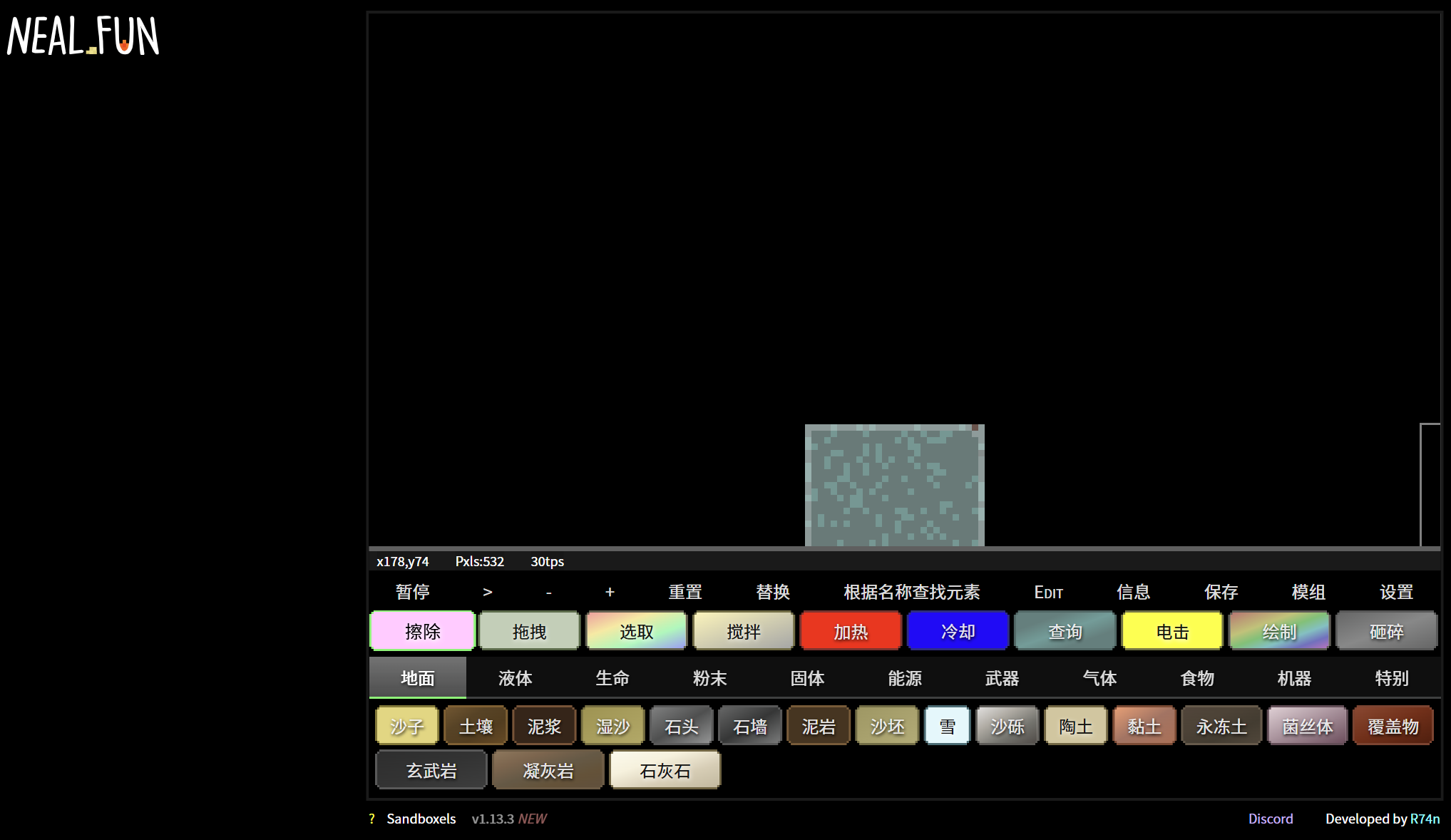Select the 冷却 cool tool
Screen dimensions: 1451x840
(x=958, y=631)
